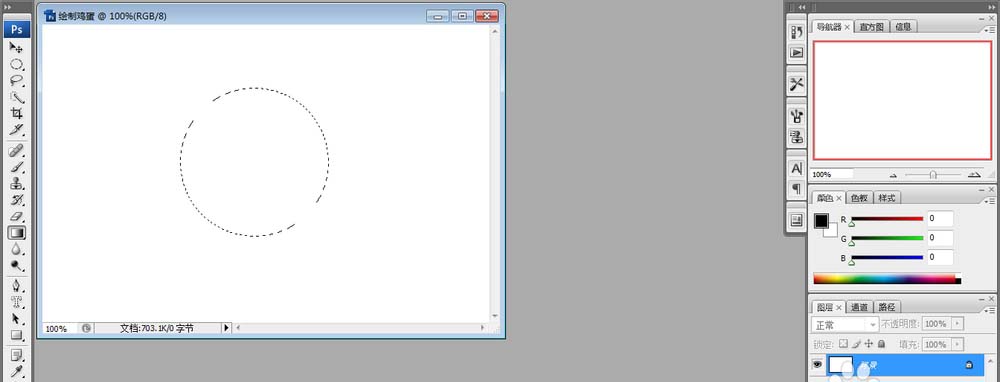Select the Elliptical Marquee tool
1000x382 pixels.
coord(17,64)
